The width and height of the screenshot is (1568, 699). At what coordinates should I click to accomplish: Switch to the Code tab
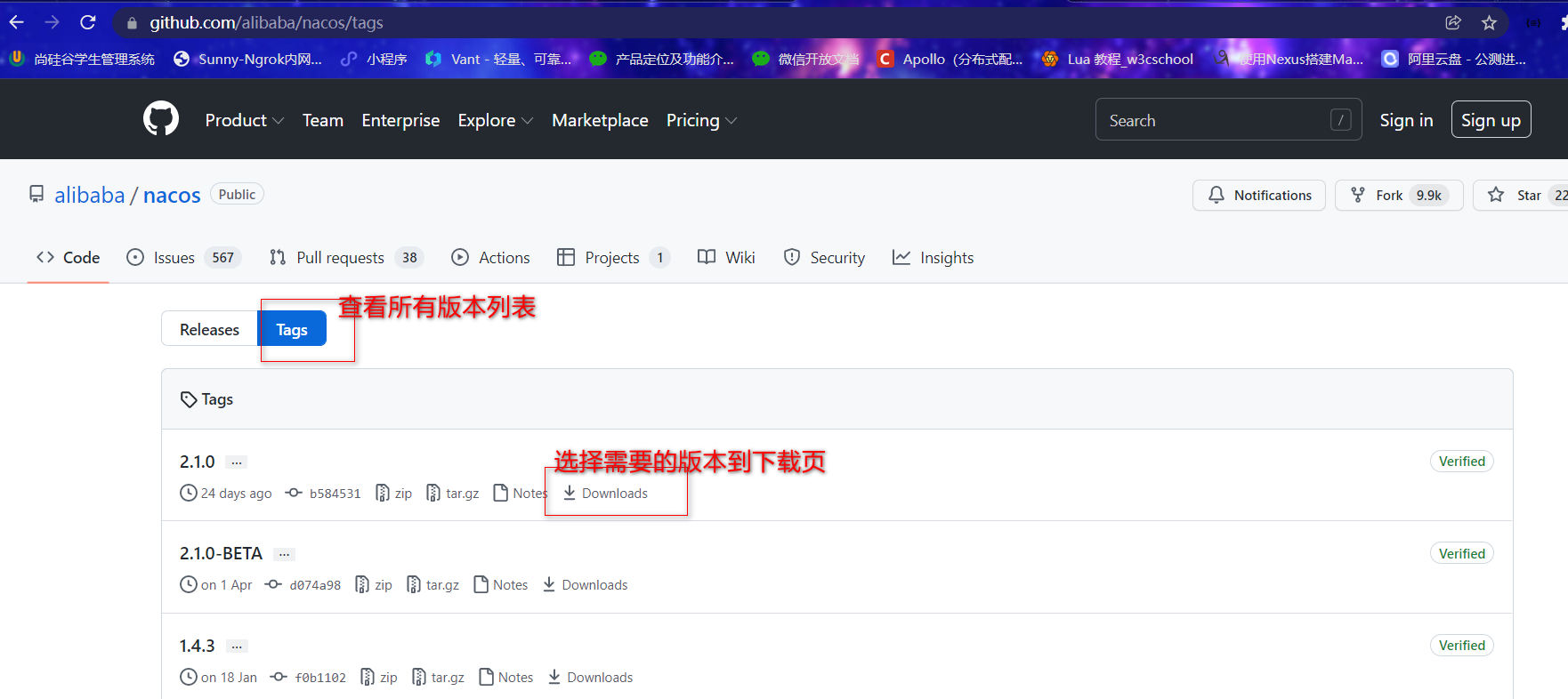click(x=68, y=257)
